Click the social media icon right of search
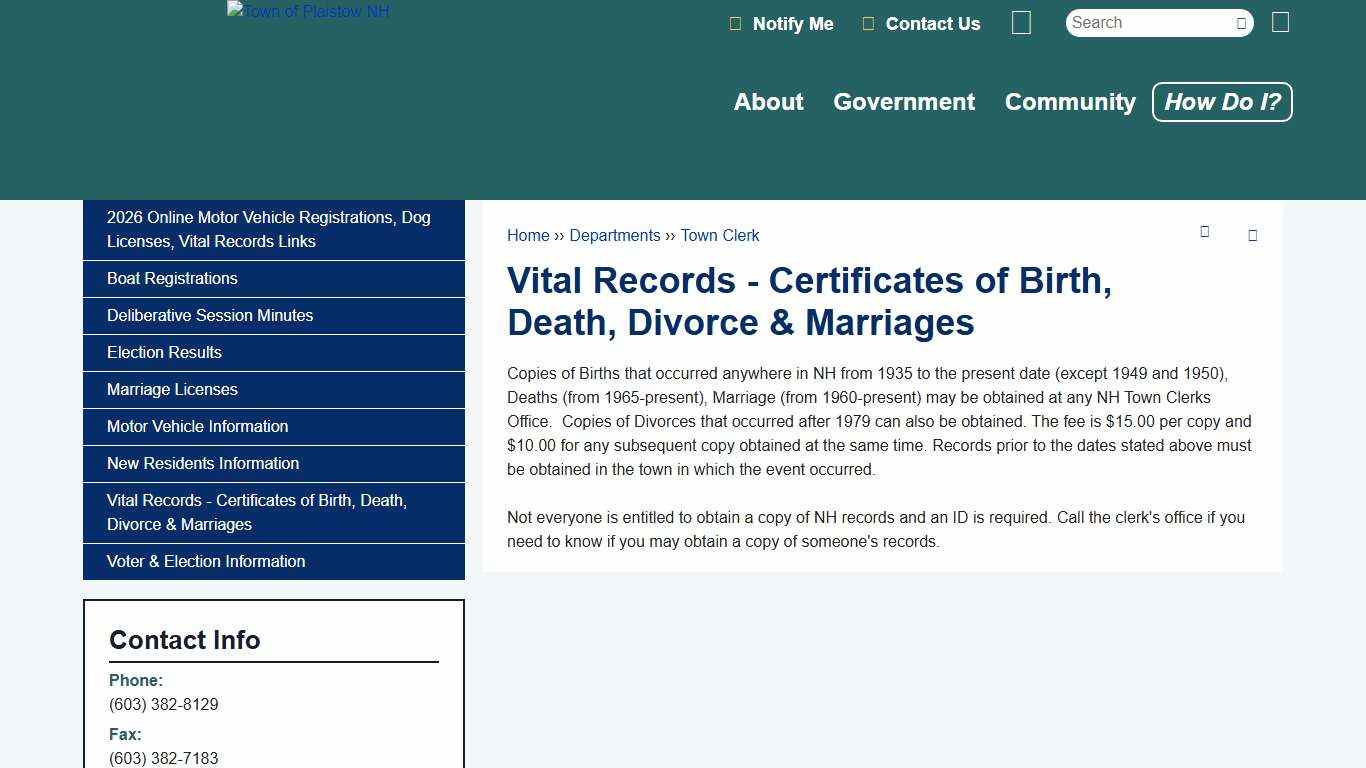The image size is (1366, 768). coord(1280,21)
